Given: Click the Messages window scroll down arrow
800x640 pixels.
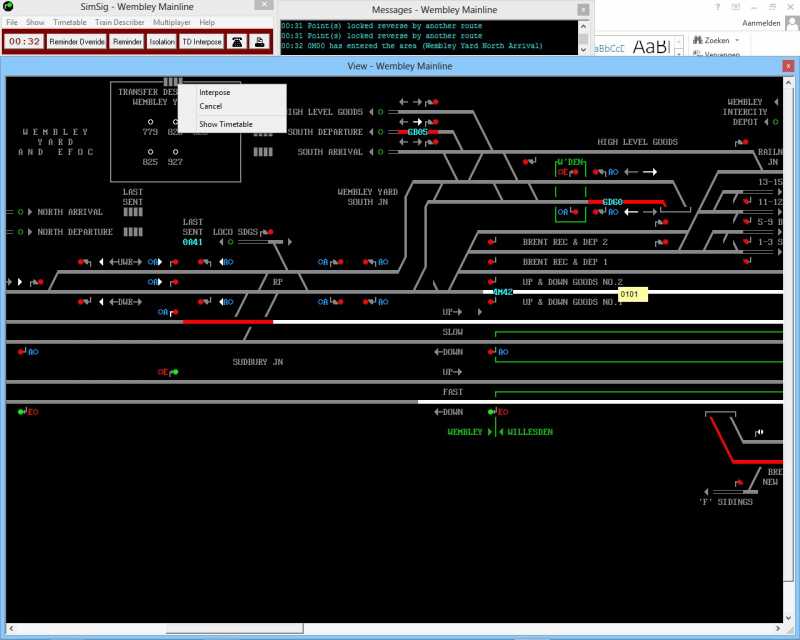Looking at the screenshot, I should [583, 50].
